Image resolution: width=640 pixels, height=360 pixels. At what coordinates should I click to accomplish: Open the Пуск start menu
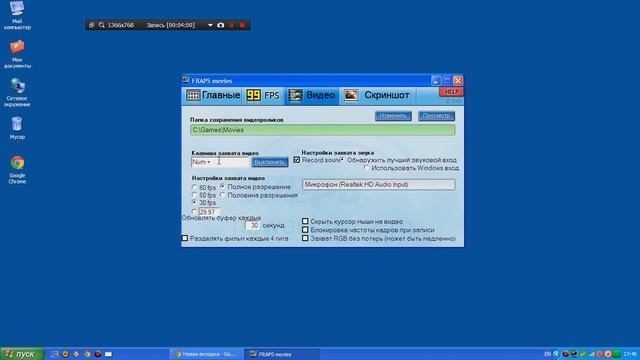[22, 354]
